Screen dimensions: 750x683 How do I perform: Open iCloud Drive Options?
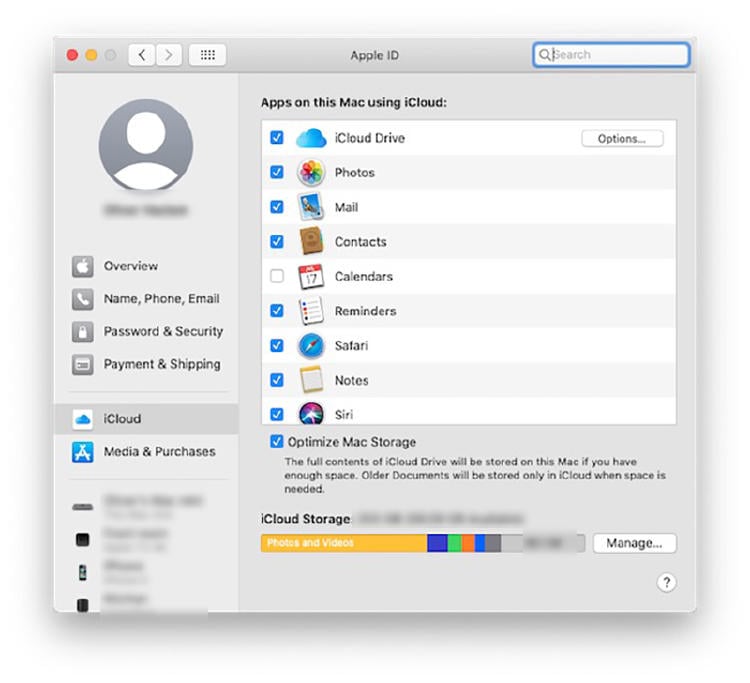[x=621, y=139]
